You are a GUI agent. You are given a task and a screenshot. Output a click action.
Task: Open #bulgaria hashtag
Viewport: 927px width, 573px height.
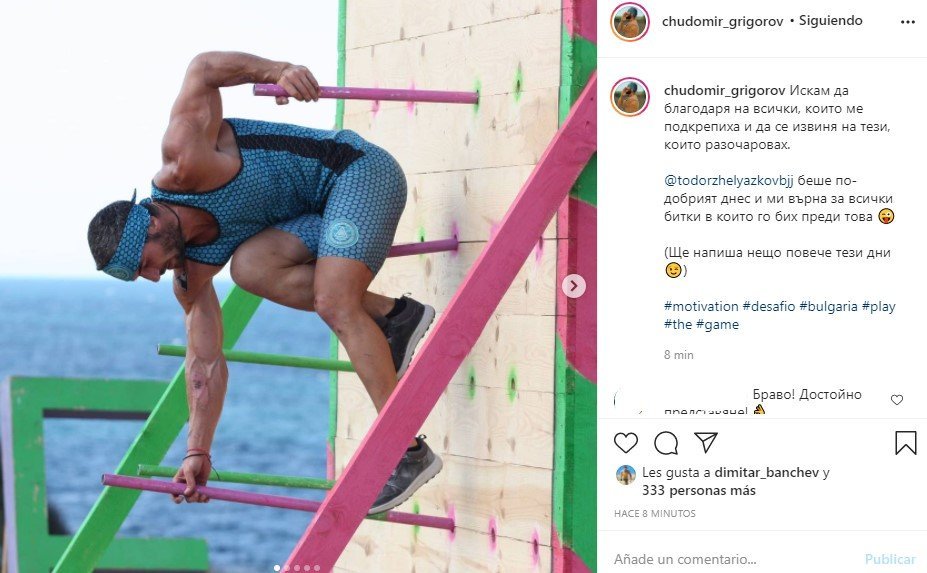[x=828, y=306]
